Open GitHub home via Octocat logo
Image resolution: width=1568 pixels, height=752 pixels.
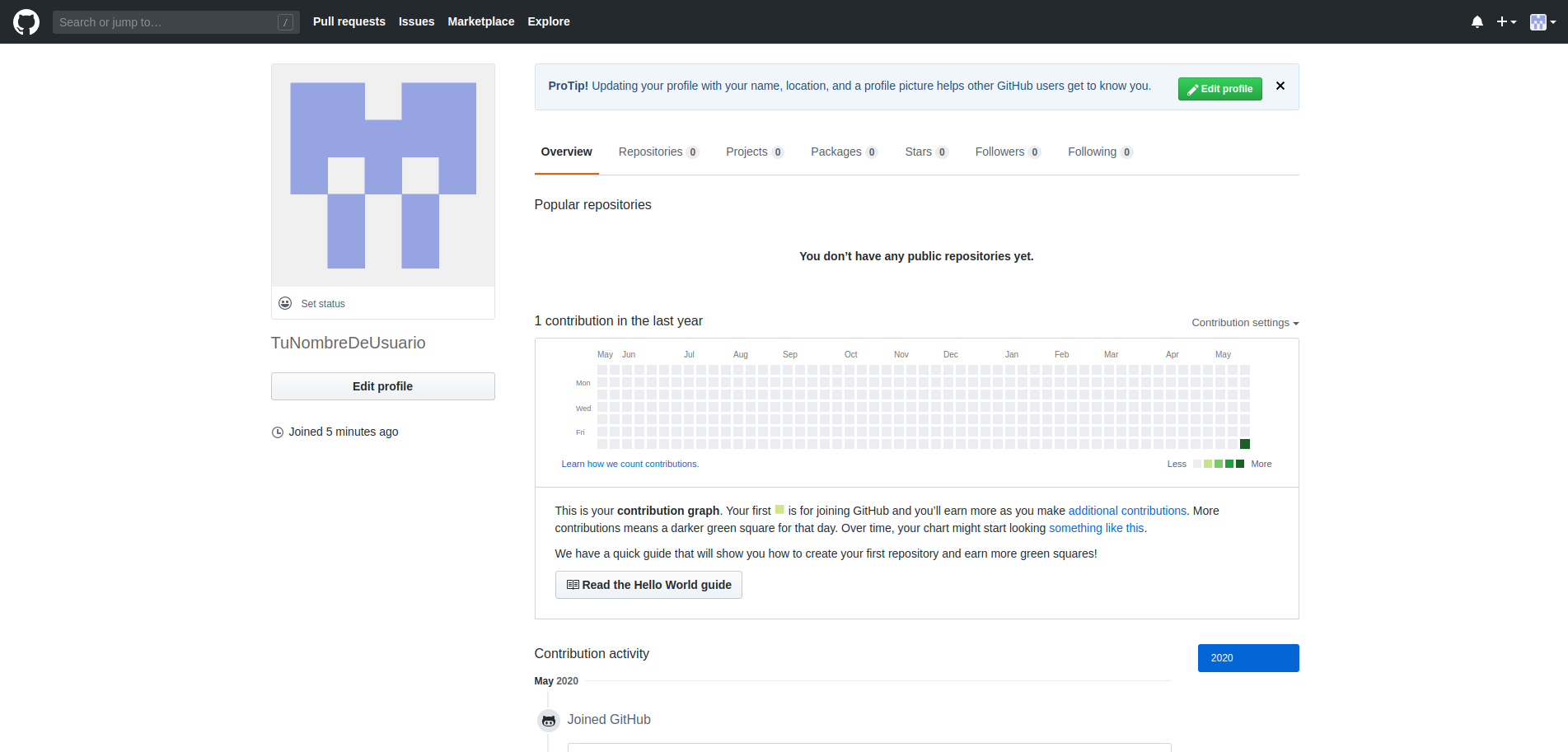point(26,22)
